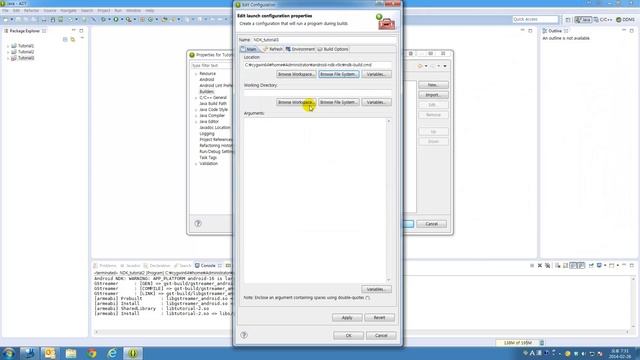
Task: Expand the Java Compiler node
Action: [196, 116]
